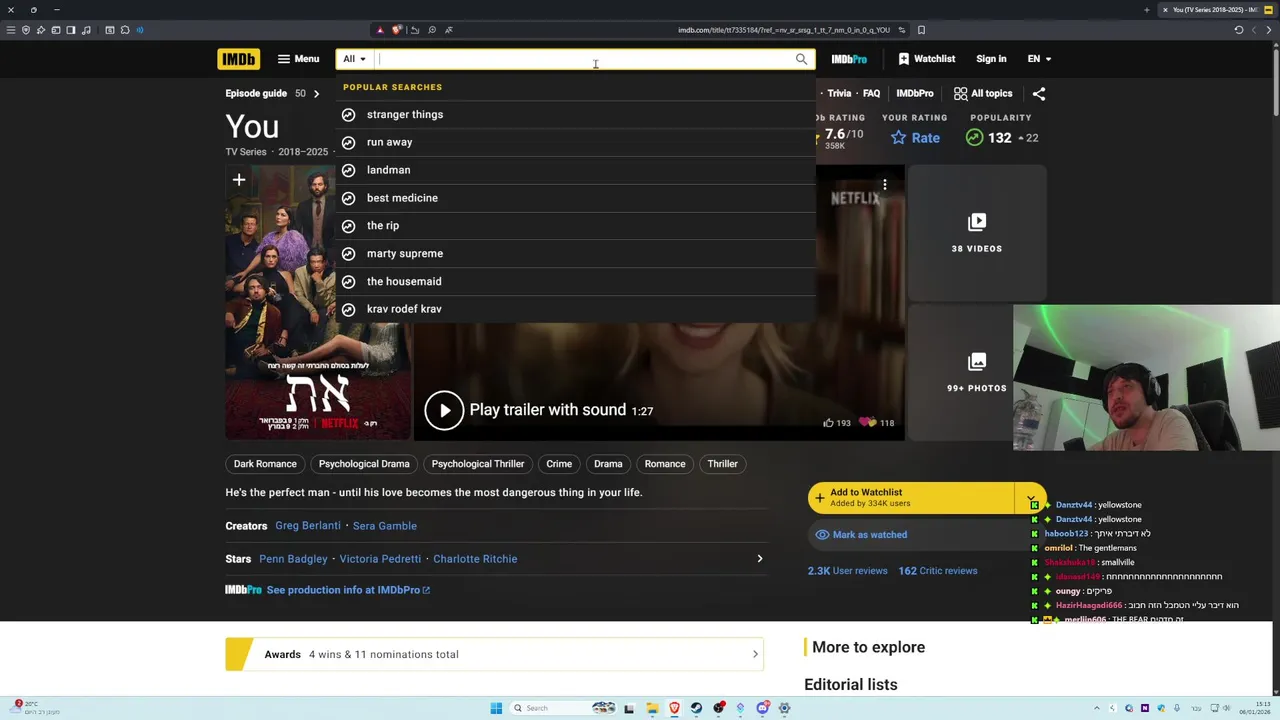This screenshot has width=1280, height=720.
Task: Click the music note icon in the browser toolbar
Action: point(84,30)
